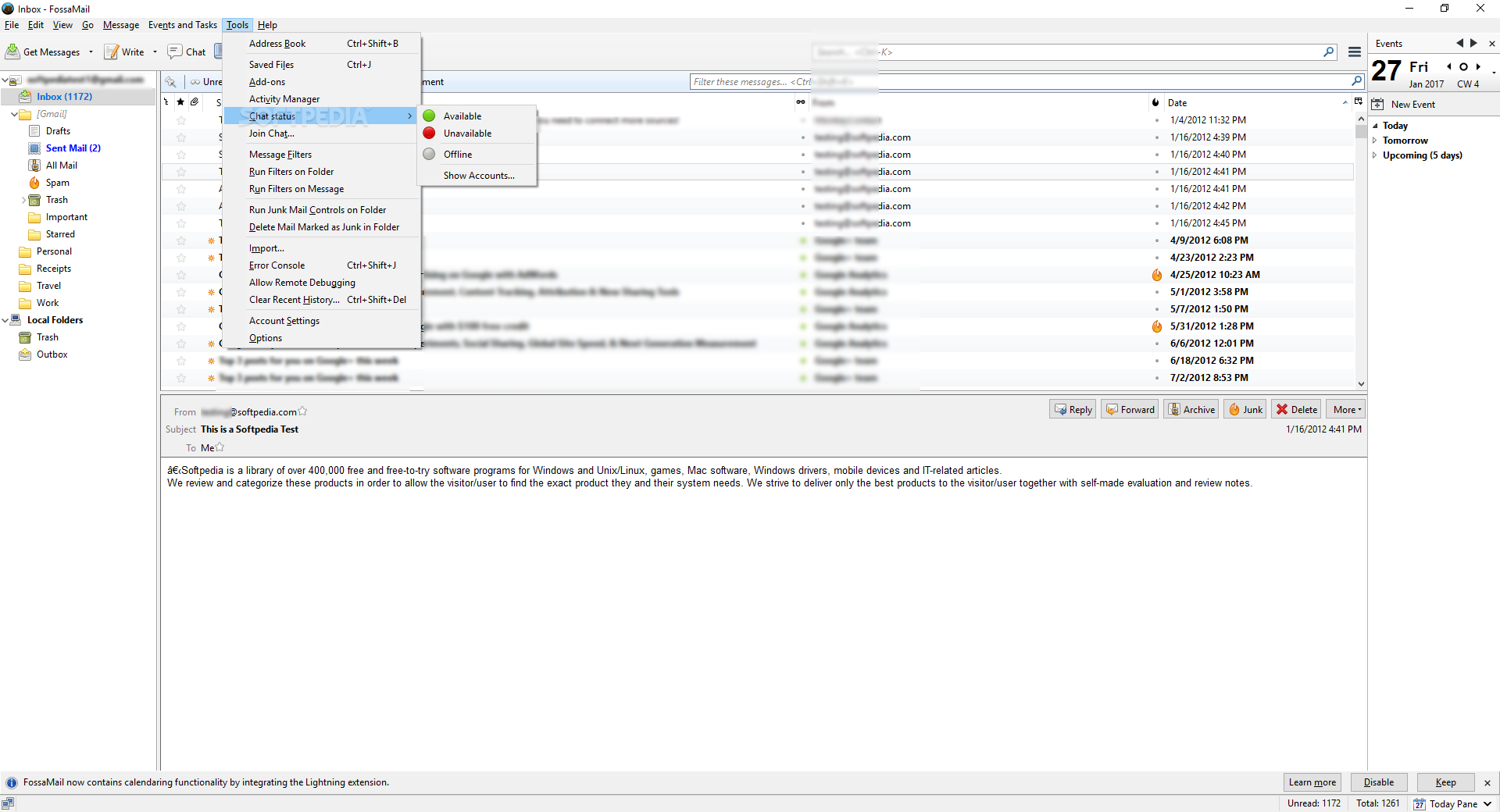Image resolution: width=1500 pixels, height=812 pixels.
Task: Toggle star on the 1/16/2012 4:39 PM message
Action: pyautogui.click(x=181, y=137)
